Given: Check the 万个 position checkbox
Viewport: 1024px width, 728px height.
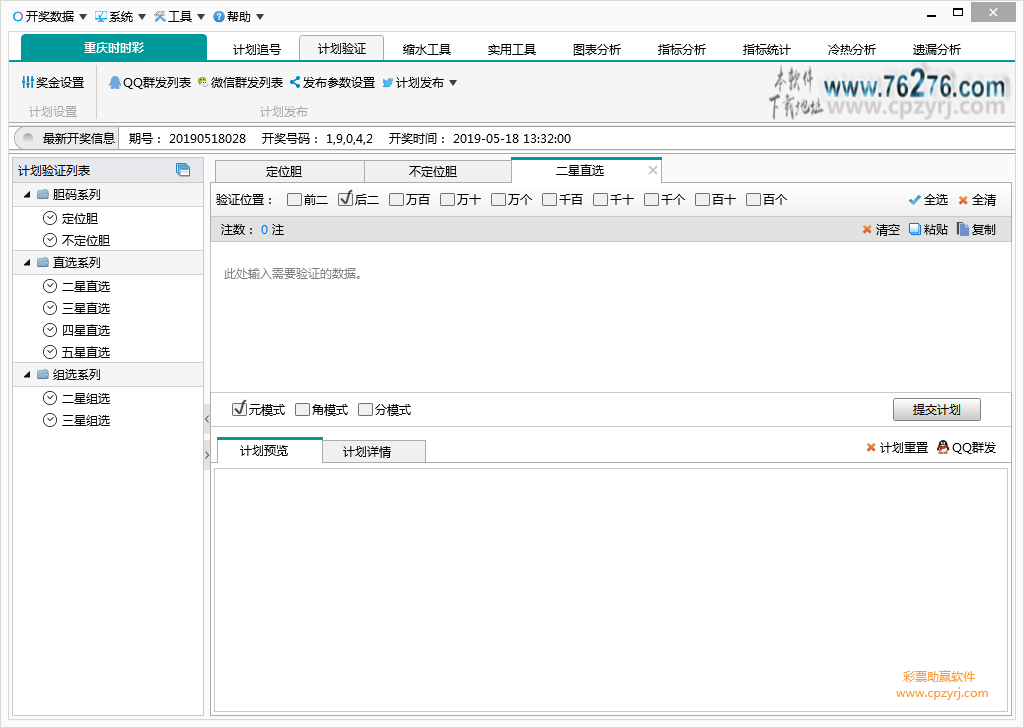Looking at the screenshot, I should (498, 200).
